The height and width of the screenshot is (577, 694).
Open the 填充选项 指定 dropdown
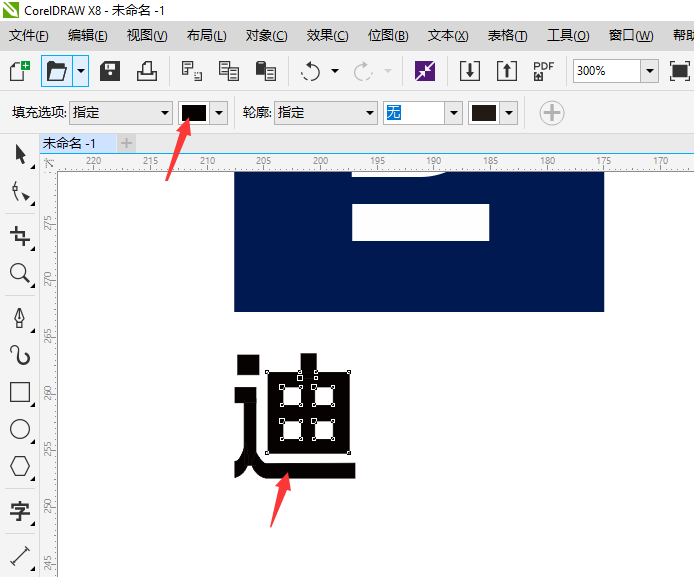point(121,112)
